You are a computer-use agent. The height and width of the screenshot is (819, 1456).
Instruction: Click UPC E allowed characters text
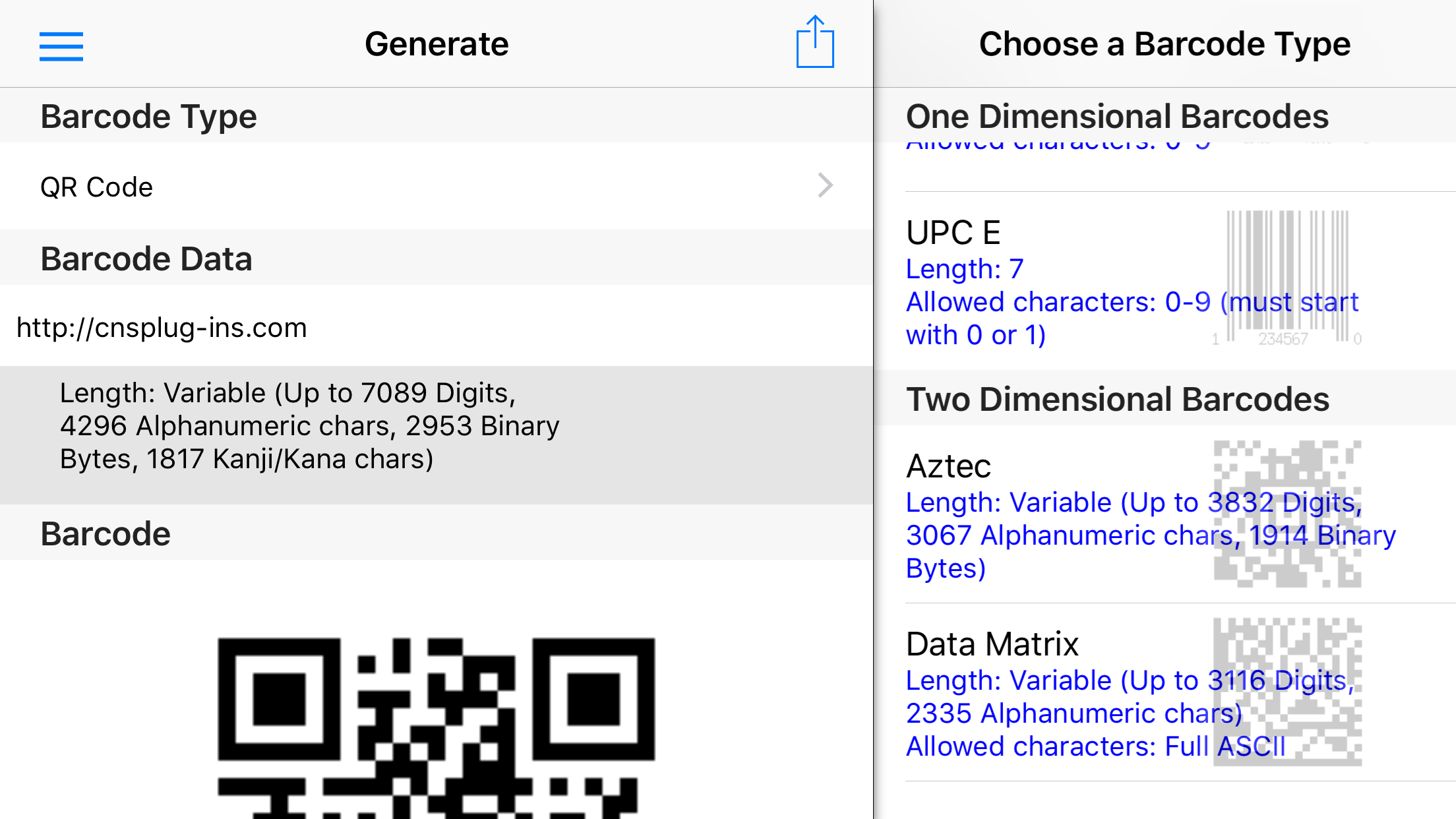tap(1132, 318)
